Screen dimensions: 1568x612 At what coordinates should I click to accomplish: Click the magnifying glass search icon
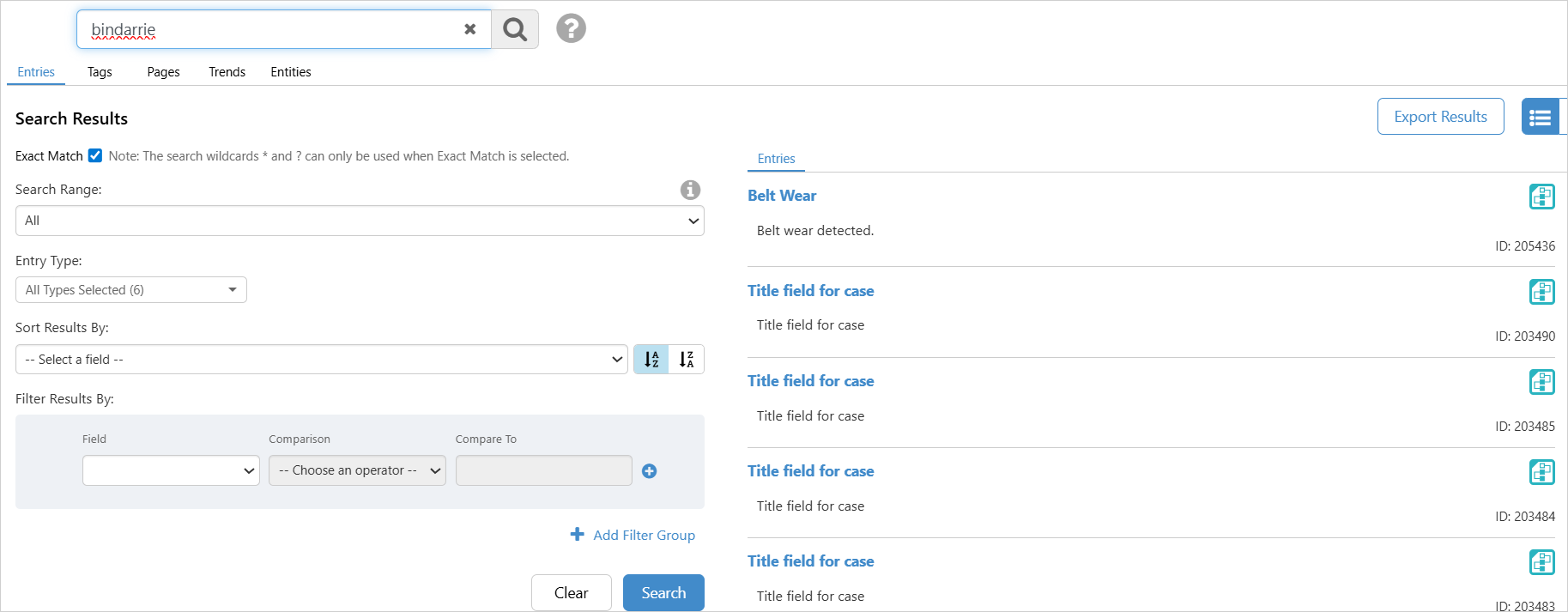pos(515,29)
